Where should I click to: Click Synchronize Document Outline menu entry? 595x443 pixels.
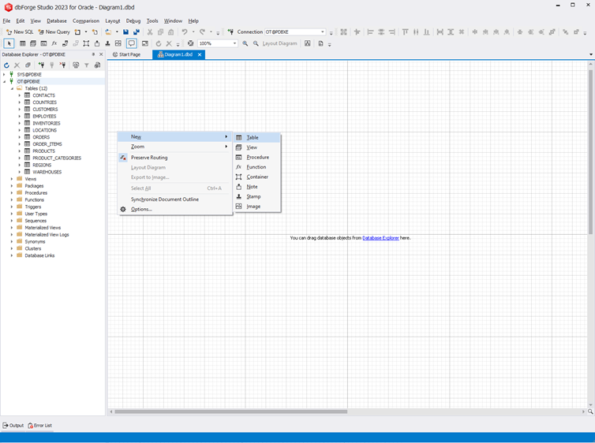175,199
